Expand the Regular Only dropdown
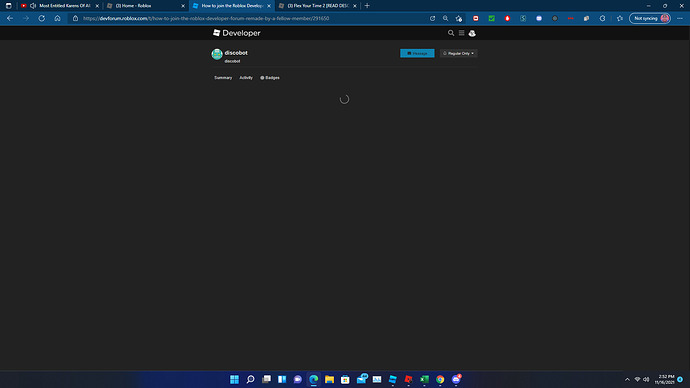This screenshot has height=388, width=690. coord(459,53)
